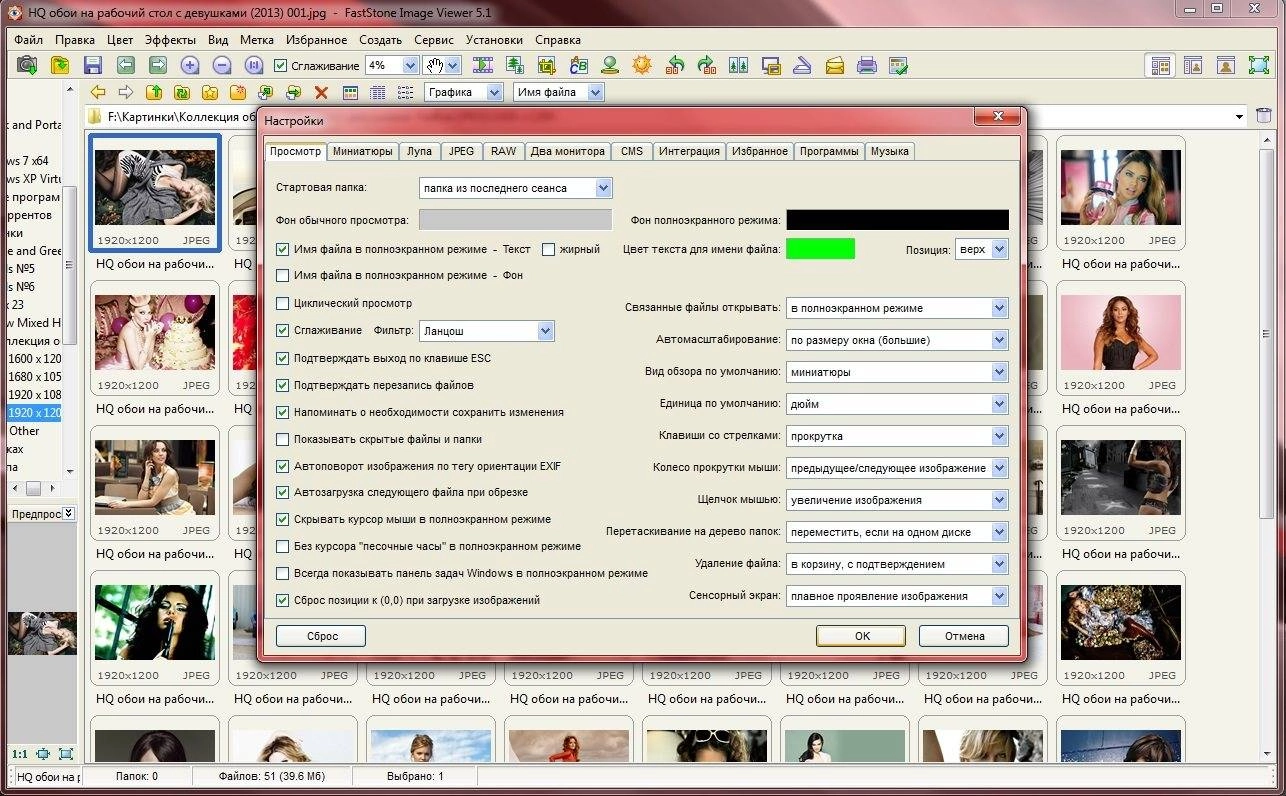Viewport: 1286px width, 796px height.
Task: Open the Сенсорный экран dropdown
Action: pyautogui.click(x=897, y=596)
